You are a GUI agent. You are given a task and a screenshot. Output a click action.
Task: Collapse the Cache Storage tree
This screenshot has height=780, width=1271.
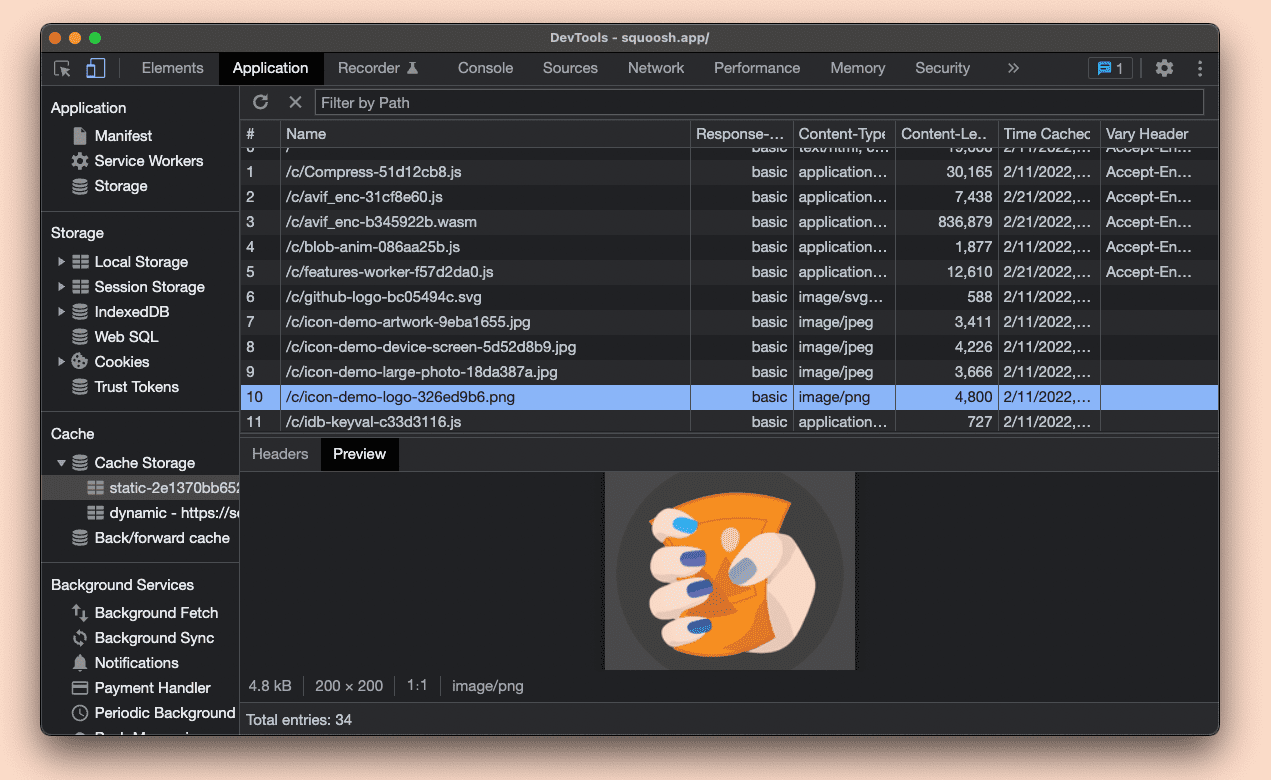point(62,462)
